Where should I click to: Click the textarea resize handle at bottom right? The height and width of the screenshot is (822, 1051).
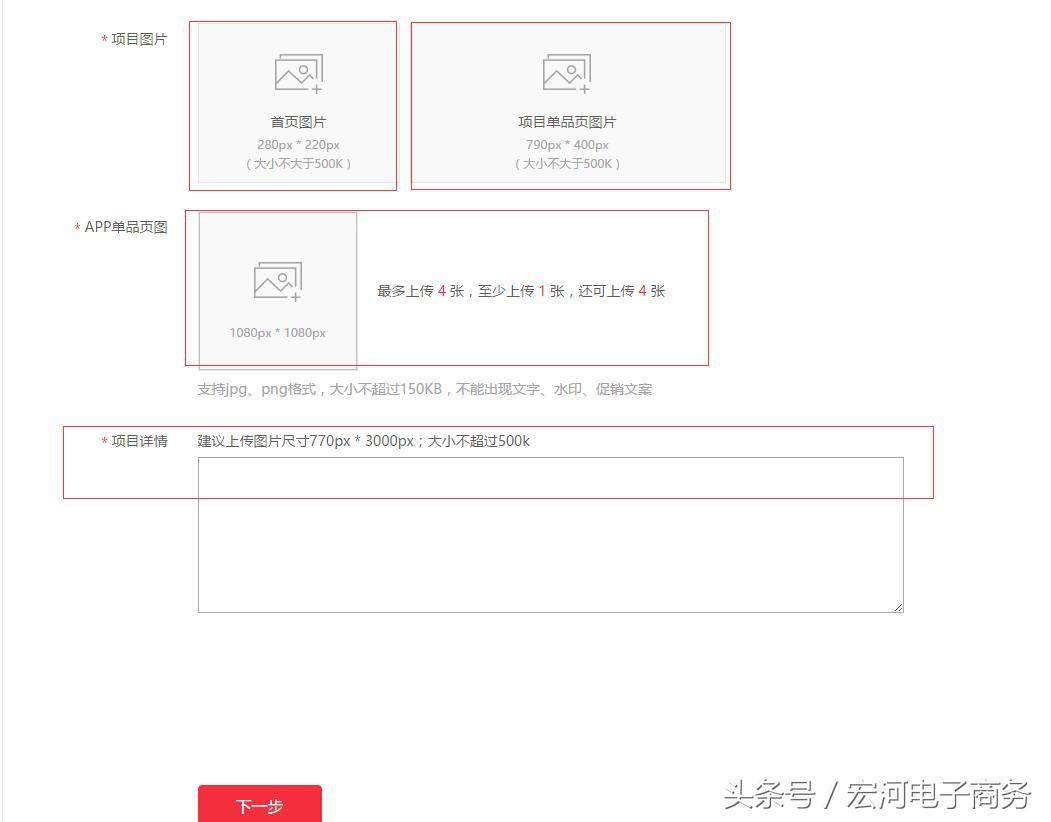tap(898, 606)
